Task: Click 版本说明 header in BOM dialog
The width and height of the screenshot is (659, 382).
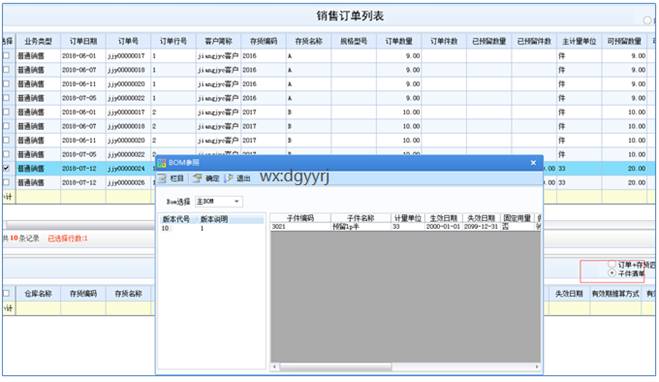Action: point(214,219)
